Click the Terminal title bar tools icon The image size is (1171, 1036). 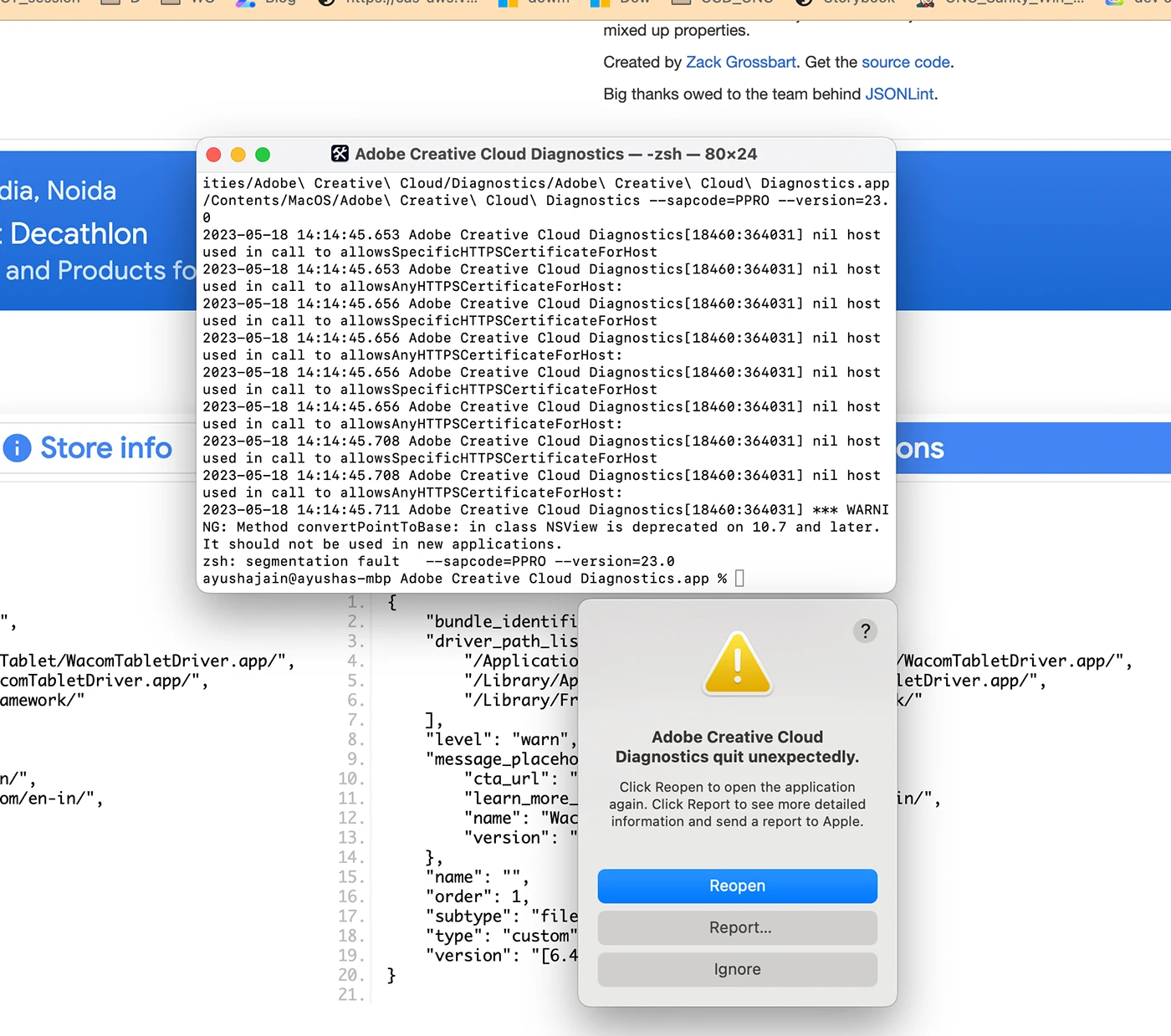click(x=340, y=154)
